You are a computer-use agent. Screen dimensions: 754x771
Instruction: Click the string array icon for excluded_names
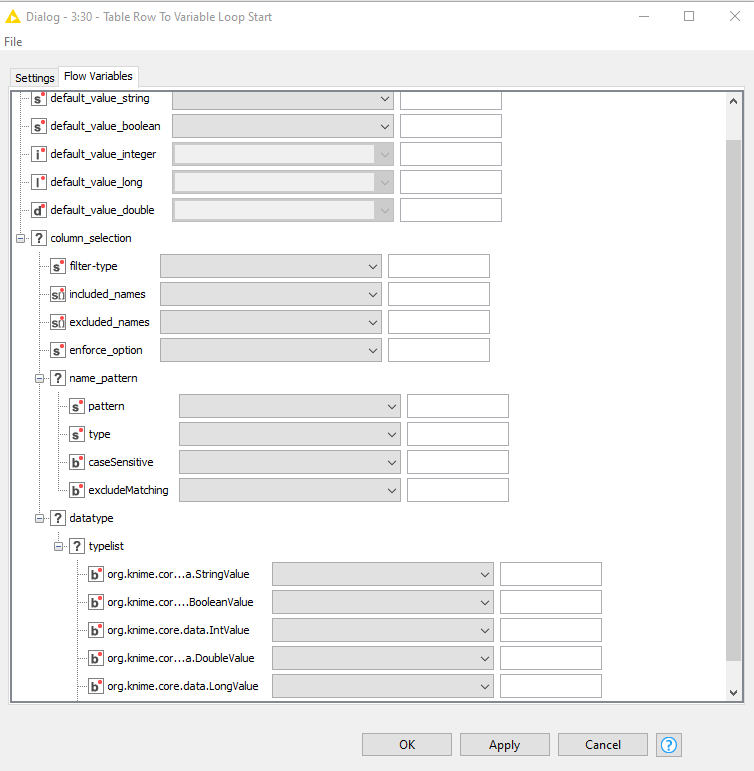pos(58,323)
